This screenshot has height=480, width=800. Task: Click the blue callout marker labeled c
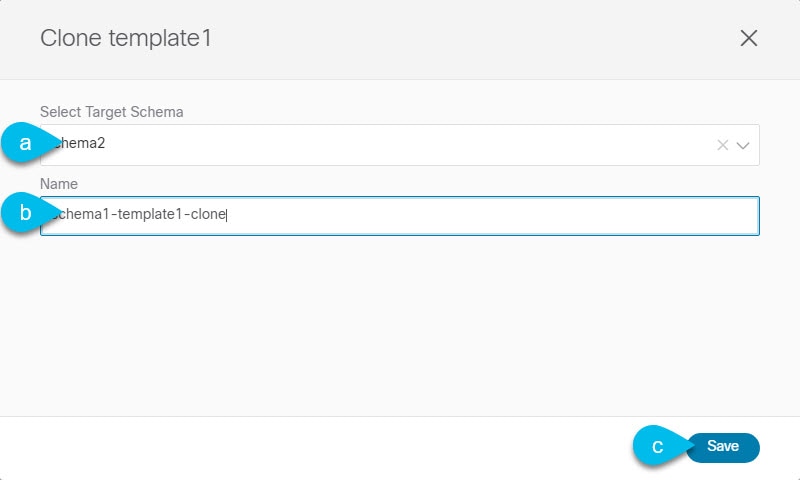point(660,446)
